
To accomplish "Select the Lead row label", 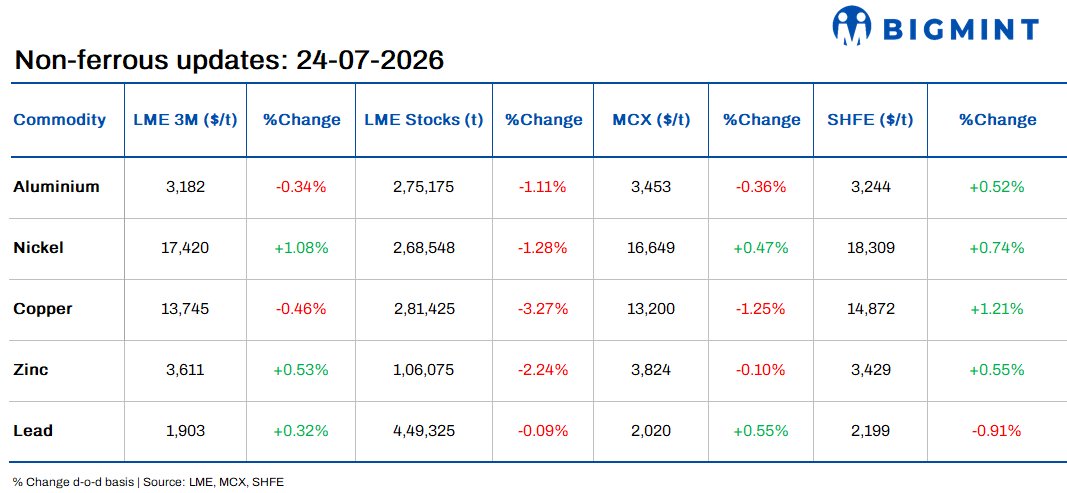I will click(x=33, y=431).
